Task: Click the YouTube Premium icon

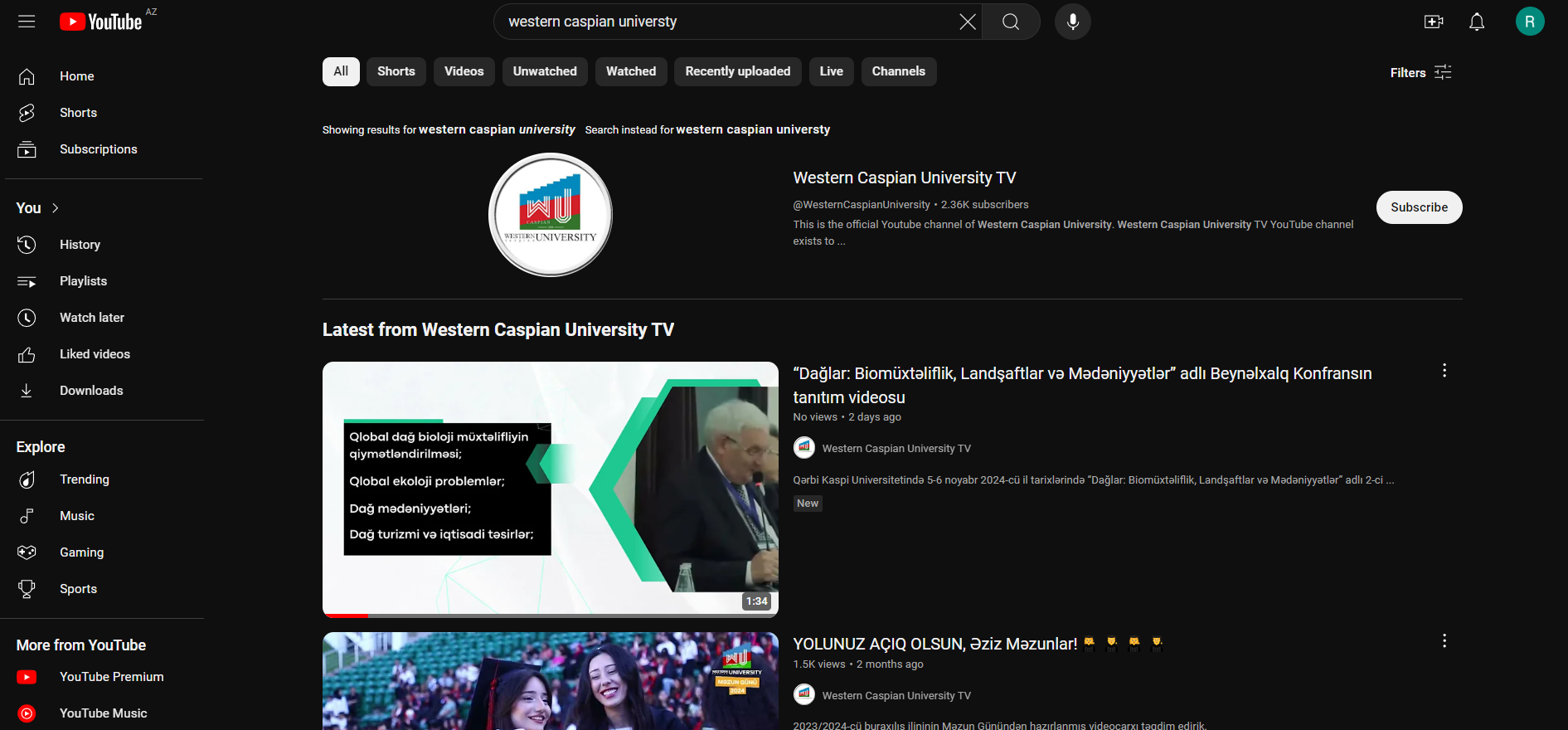Action: (x=27, y=677)
